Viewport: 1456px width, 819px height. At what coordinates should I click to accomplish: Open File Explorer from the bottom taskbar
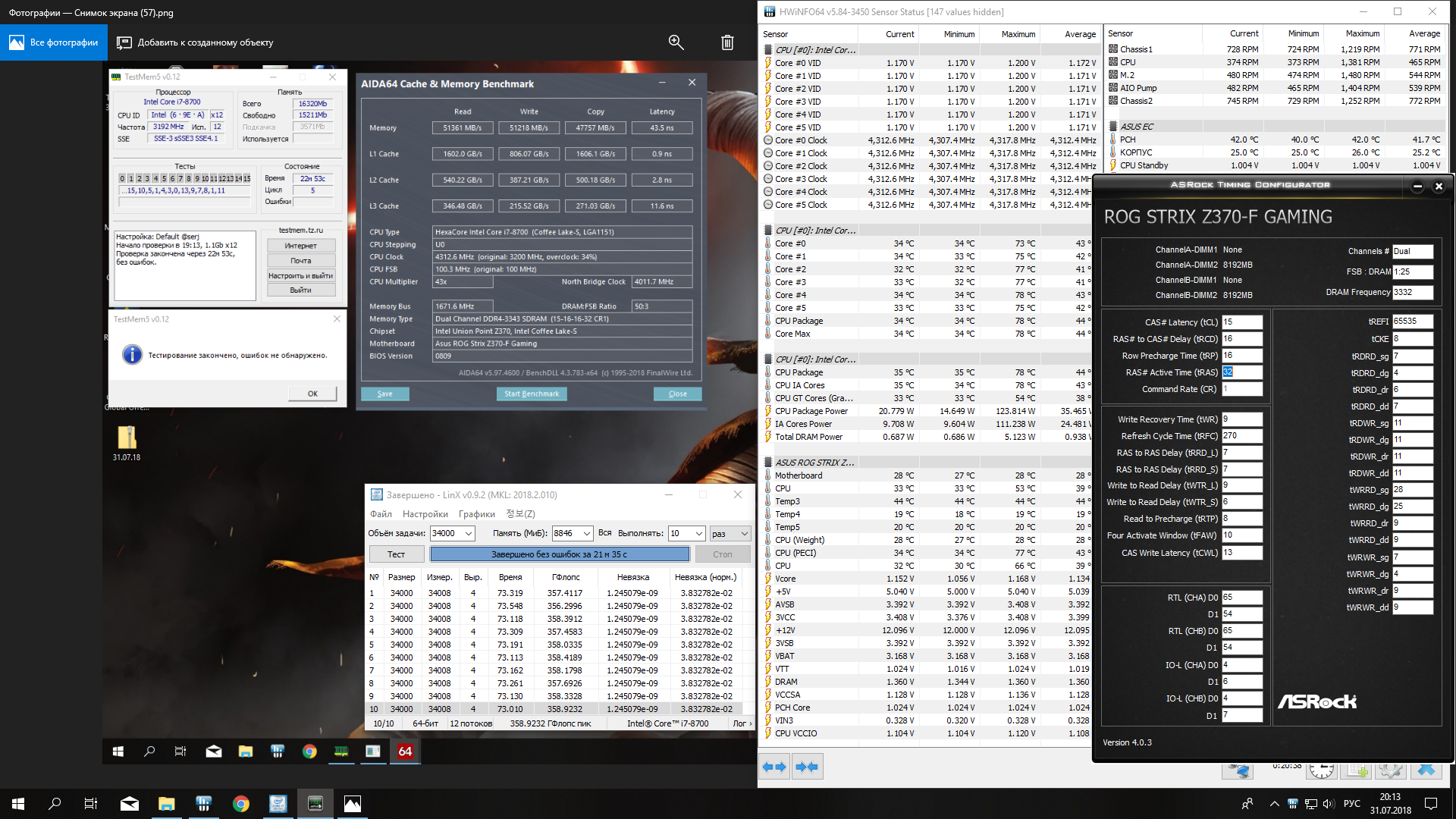167,804
